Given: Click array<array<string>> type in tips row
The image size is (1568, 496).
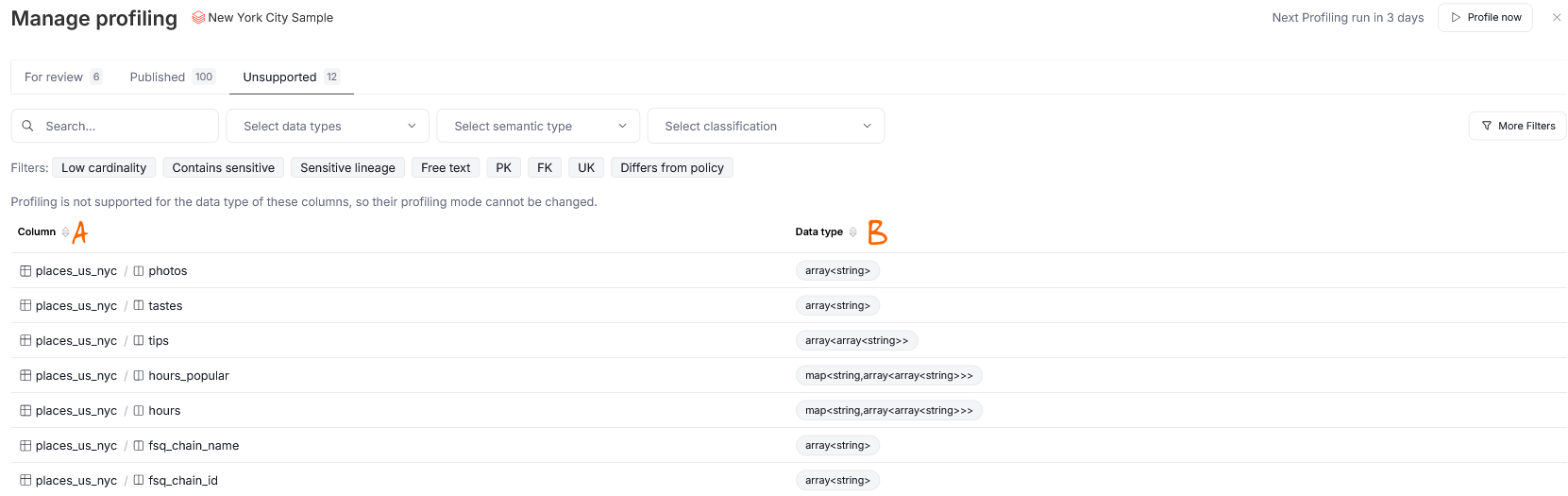Looking at the screenshot, I should click(857, 341).
